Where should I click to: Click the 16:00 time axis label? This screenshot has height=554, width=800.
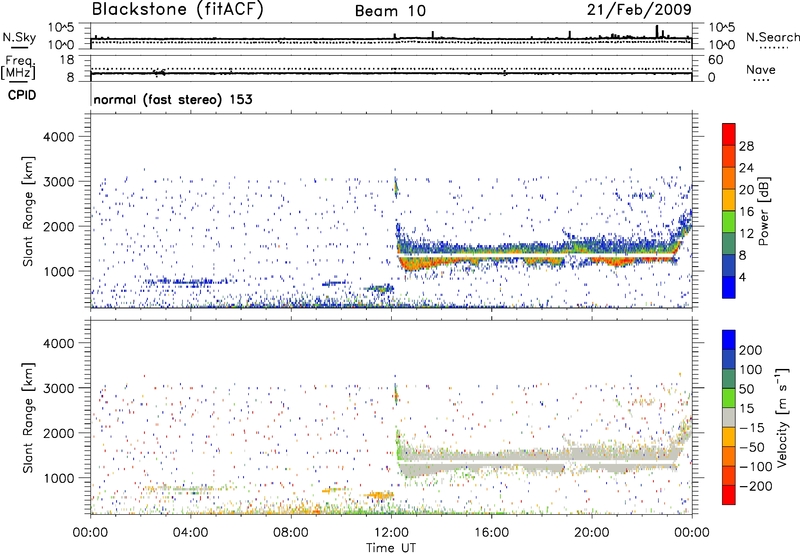pos(491,533)
